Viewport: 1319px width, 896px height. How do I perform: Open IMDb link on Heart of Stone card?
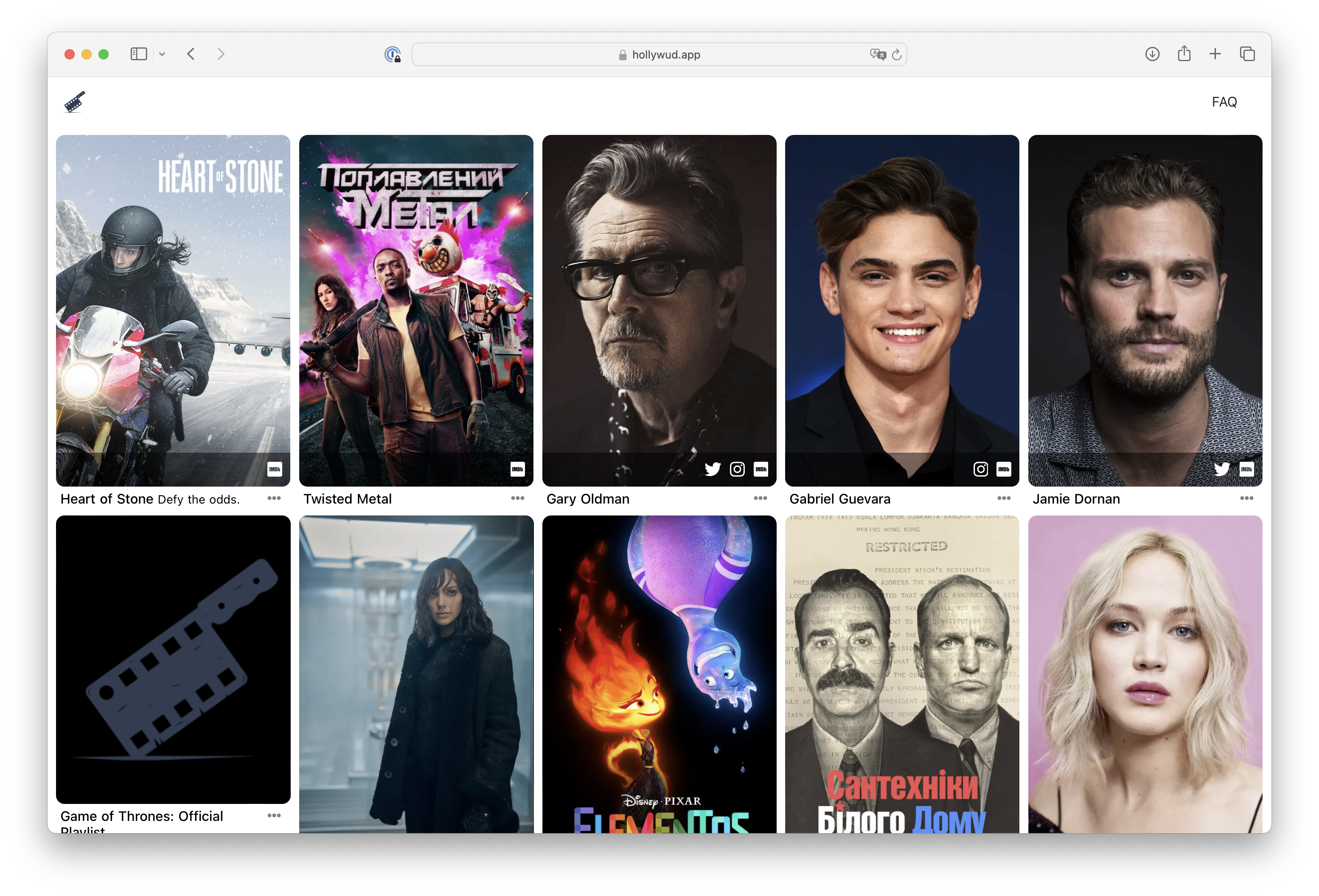(275, 469)
